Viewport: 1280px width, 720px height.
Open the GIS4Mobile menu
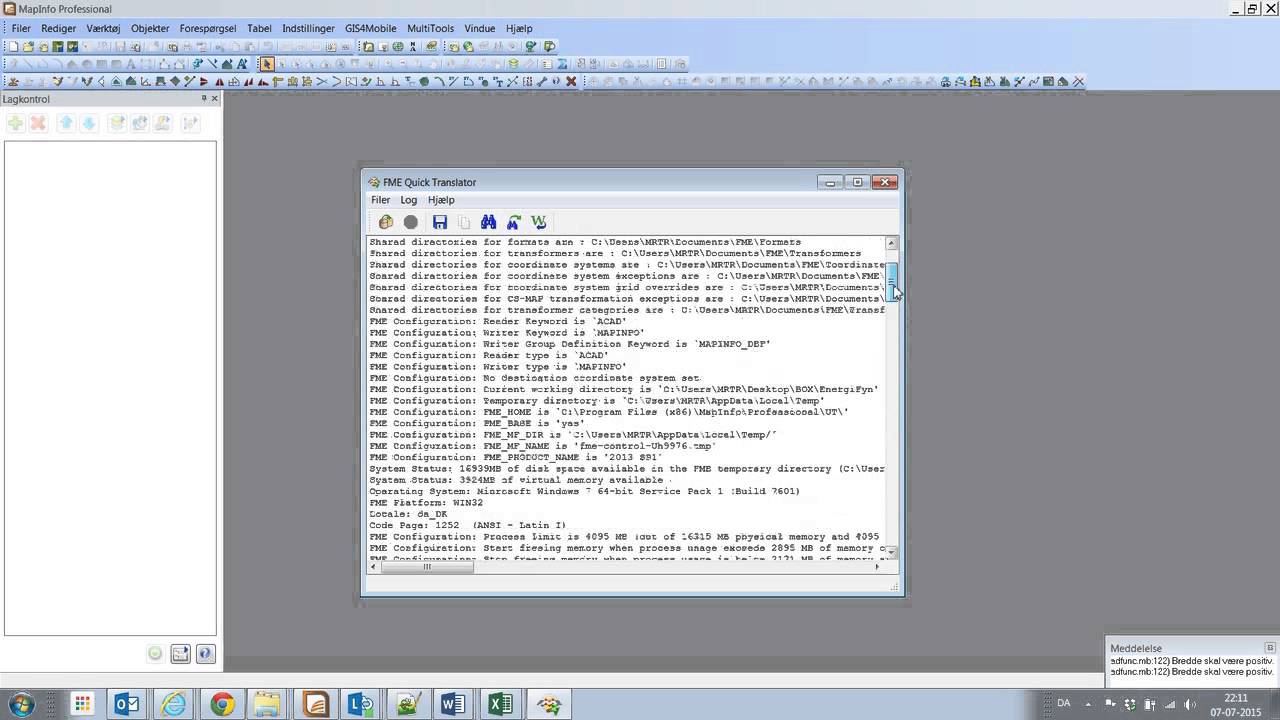370,28
